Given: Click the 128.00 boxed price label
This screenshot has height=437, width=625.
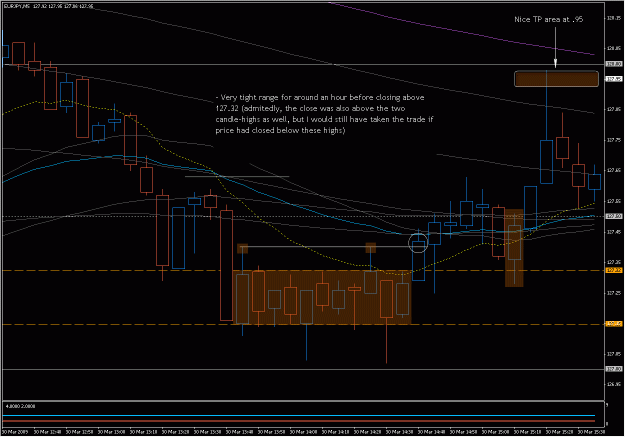Looking at the screenshot, I should [x=614, y=64].
